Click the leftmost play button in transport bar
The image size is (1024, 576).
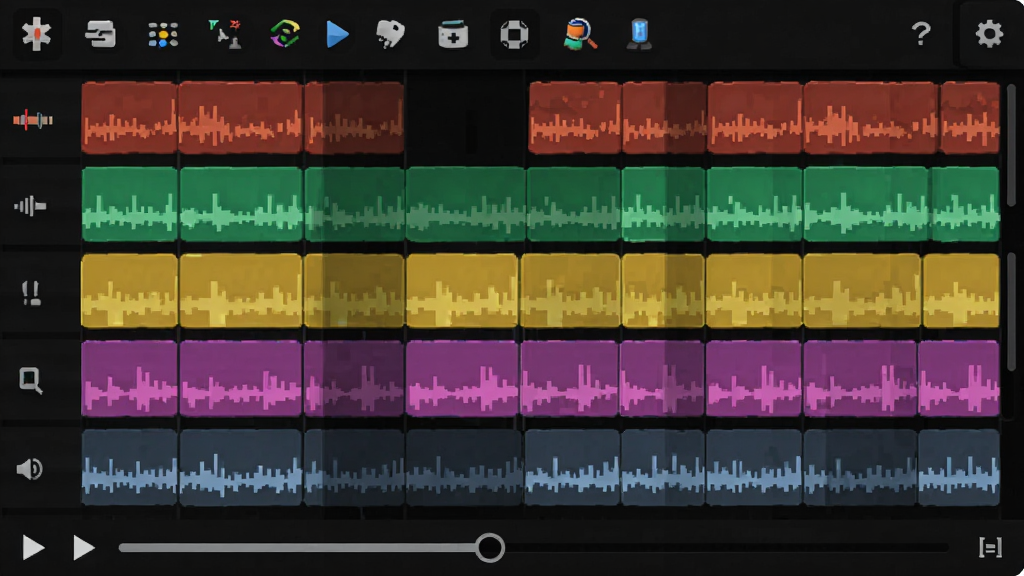pos(33,547)
